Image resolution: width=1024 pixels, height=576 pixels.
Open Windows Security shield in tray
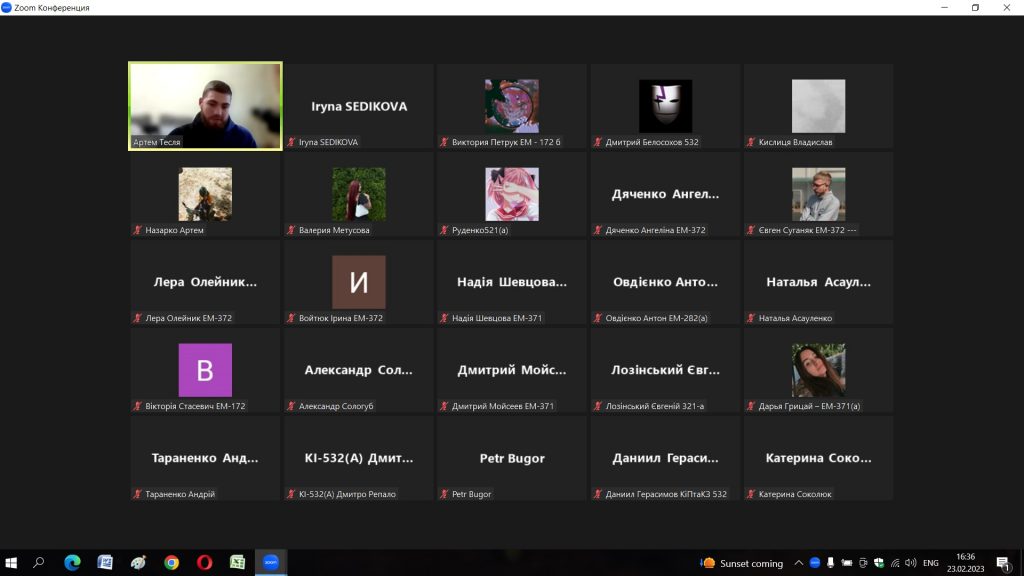point(879,563)
